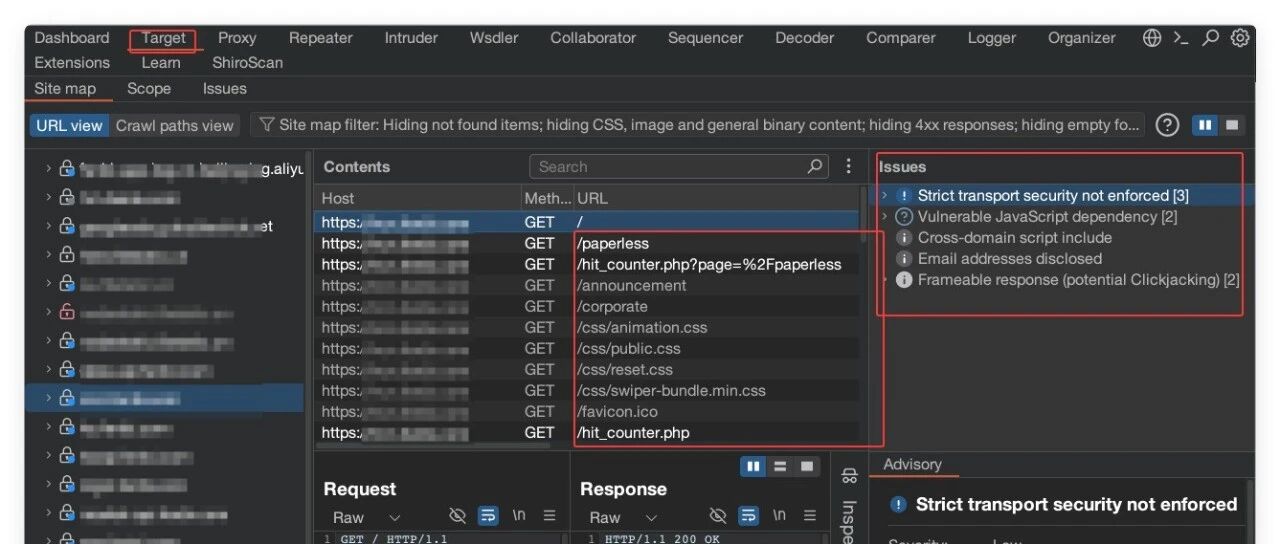Open the Issues sub-tab under Target

tap(224, 89)
